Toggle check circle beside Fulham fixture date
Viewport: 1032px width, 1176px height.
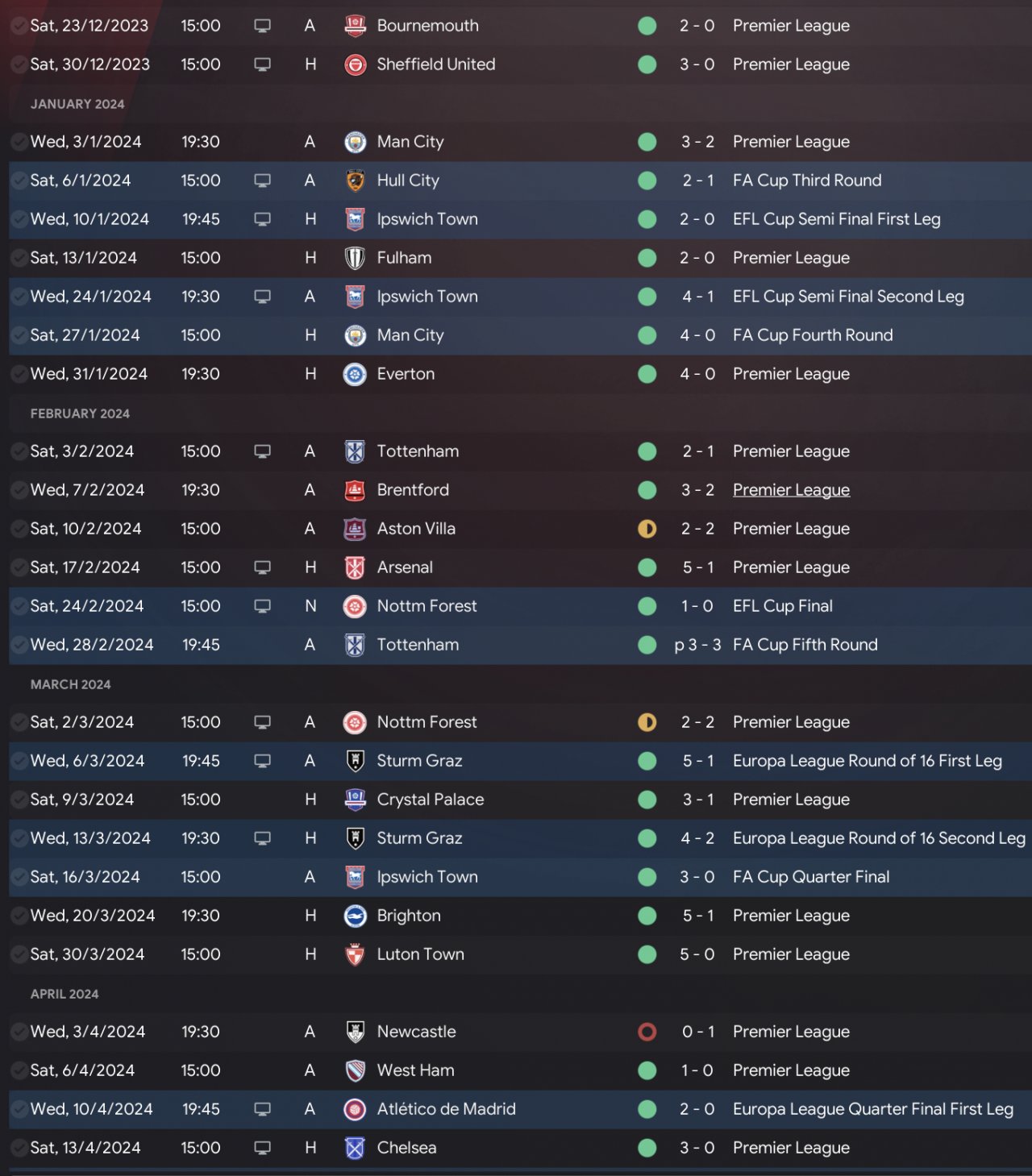[x=19, y=258]
